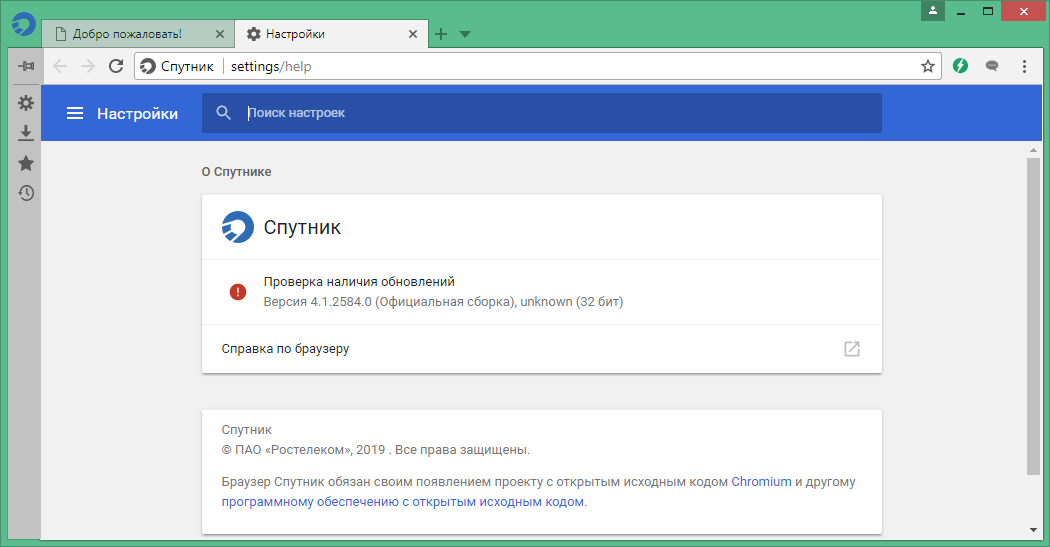Bookmark this page with the star
The width and height of the screenshot is (1050, 547).
pos(927,66)
